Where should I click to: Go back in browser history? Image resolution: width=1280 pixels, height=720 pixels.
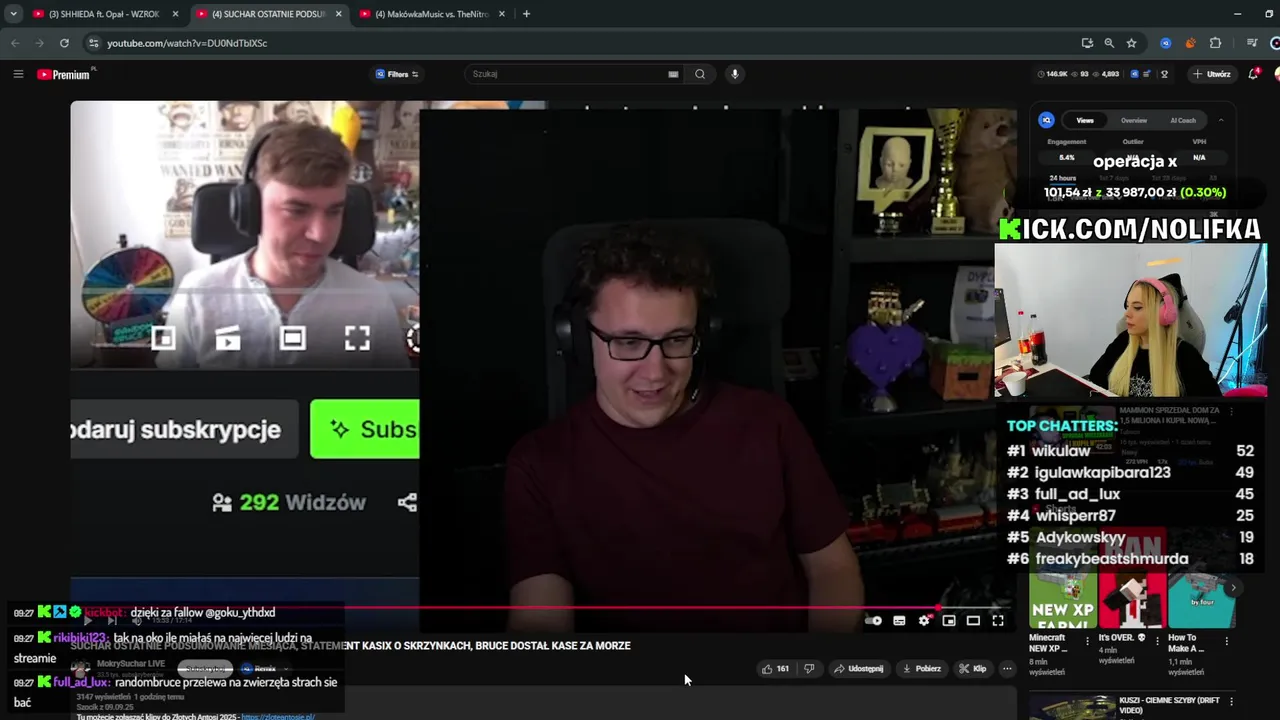15,43
